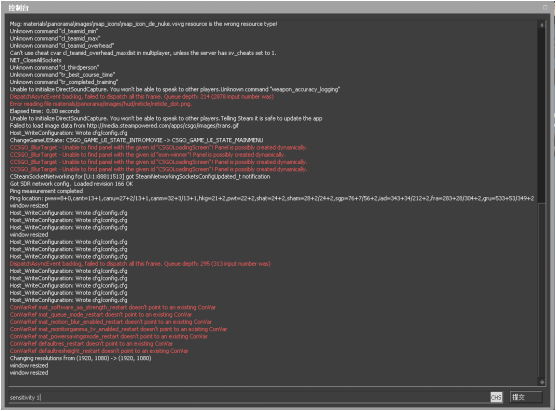Click the CHS input language indicator

[x=496, y=397]
